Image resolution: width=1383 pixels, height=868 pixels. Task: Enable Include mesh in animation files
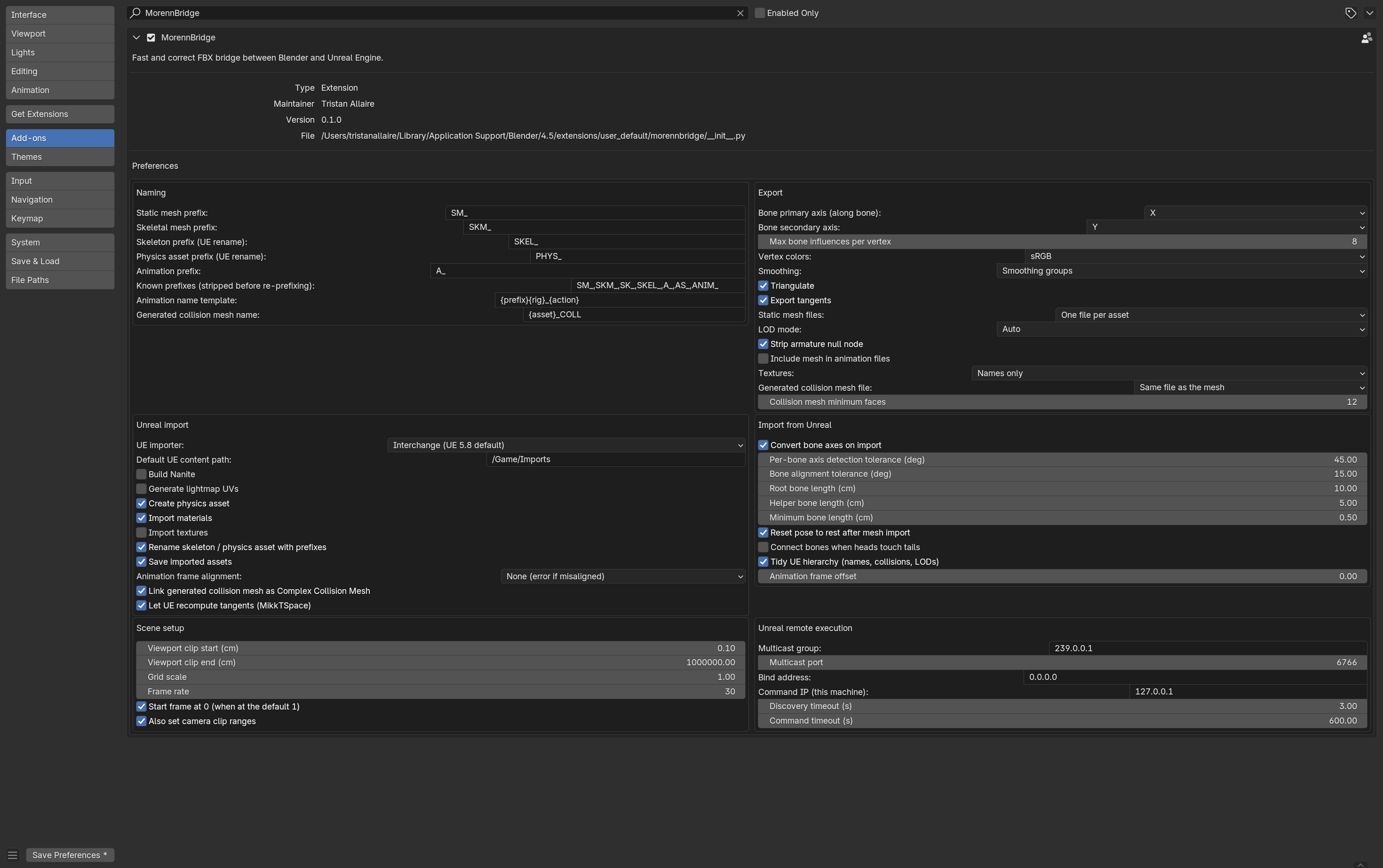point(763,358)
